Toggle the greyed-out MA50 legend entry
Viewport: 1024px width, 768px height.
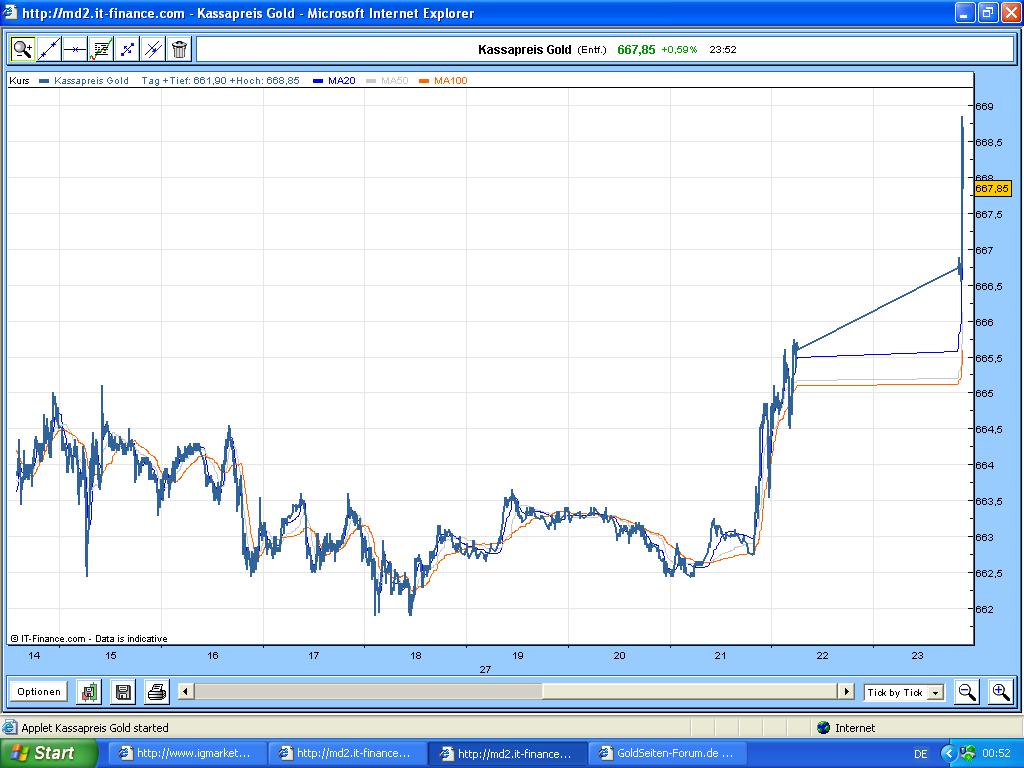387,81
